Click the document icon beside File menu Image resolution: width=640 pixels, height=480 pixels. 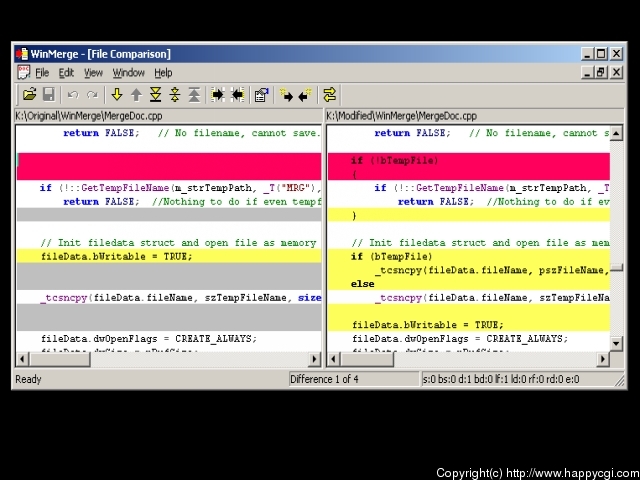(x=24, y=73)
